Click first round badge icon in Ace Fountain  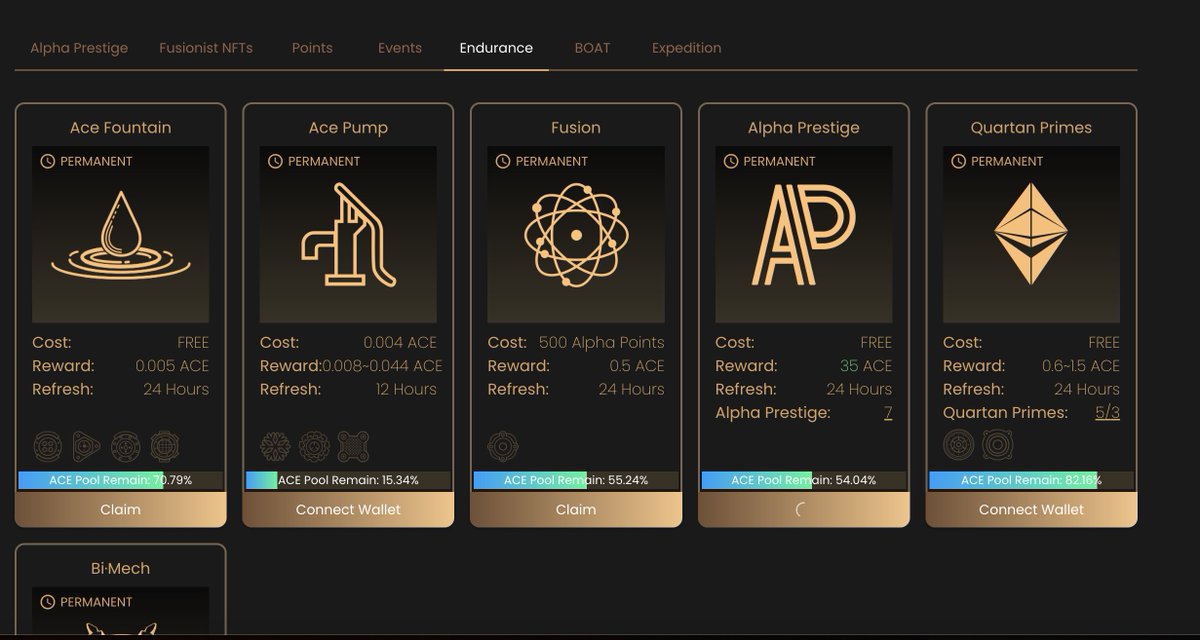coord(47,446)
